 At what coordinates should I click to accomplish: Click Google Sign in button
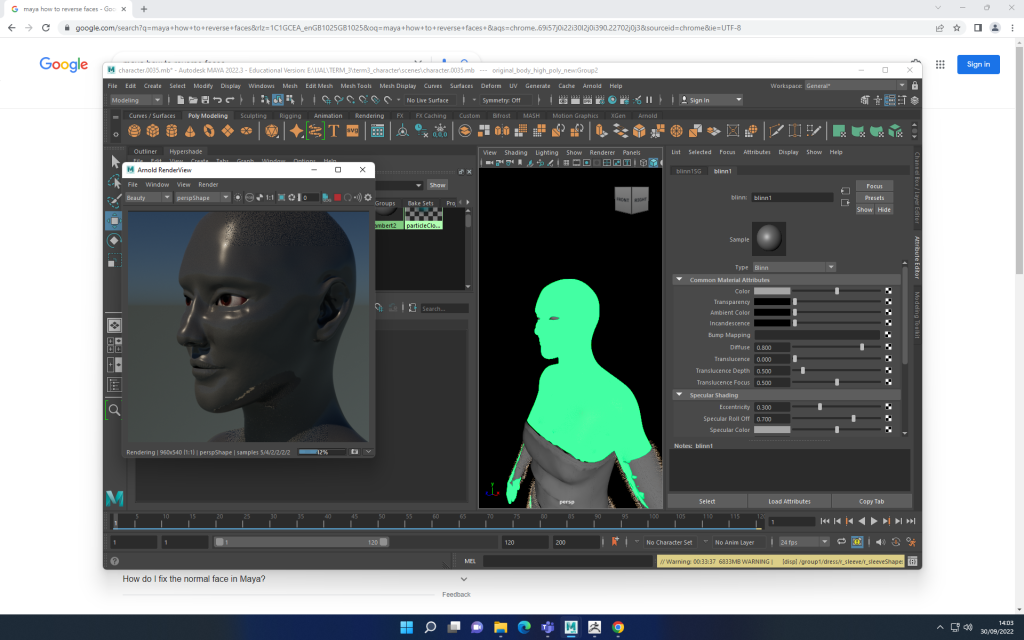click(x=978, y=64)
